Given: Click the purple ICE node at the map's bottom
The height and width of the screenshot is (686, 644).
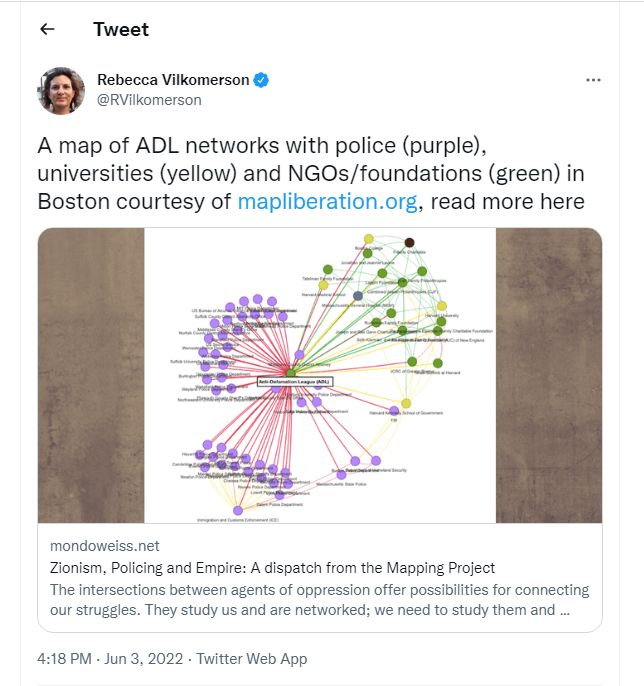Looking at the screenshot, I should click(x=238, y=511).
